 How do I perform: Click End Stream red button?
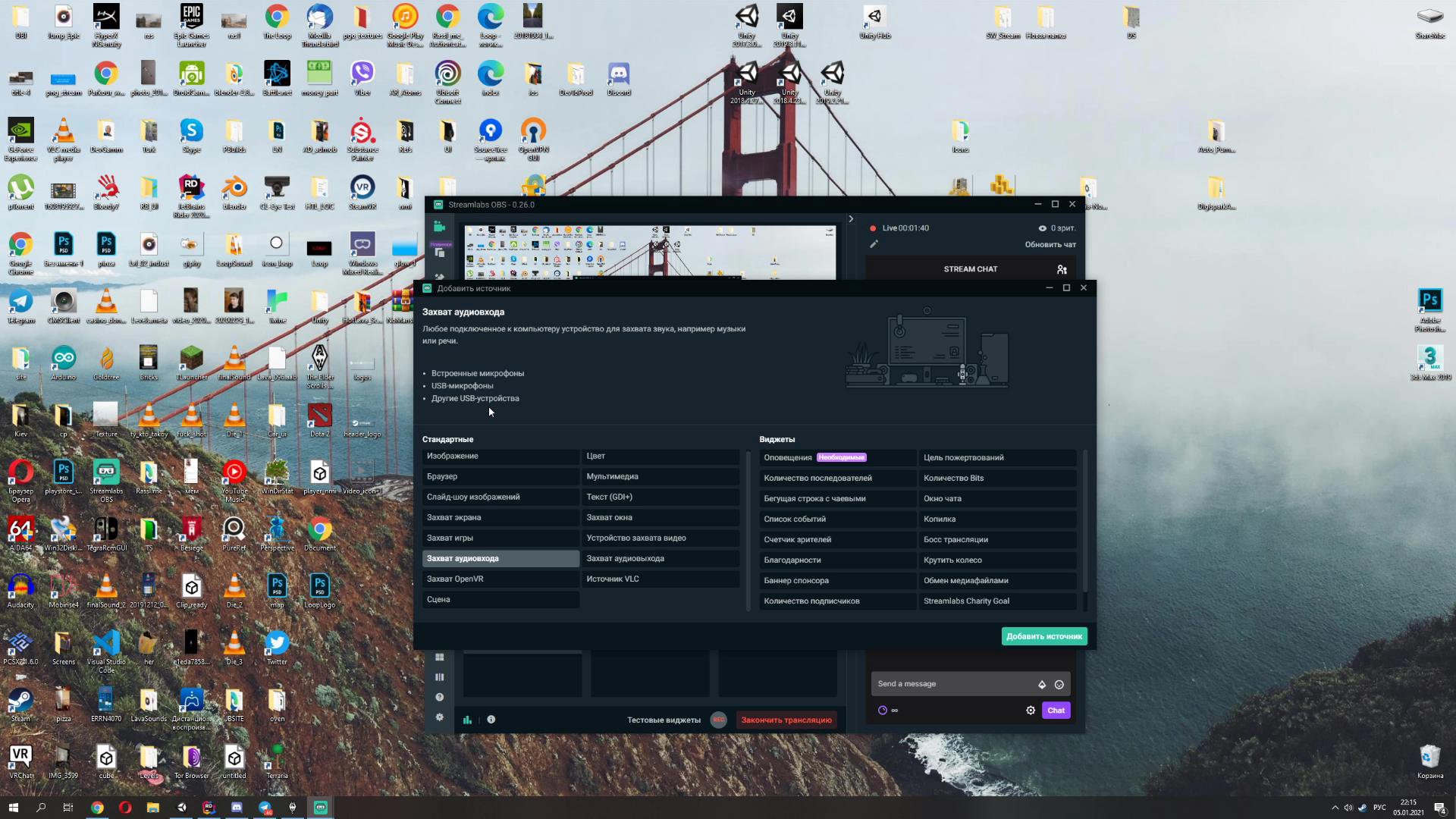coord(786,720)
